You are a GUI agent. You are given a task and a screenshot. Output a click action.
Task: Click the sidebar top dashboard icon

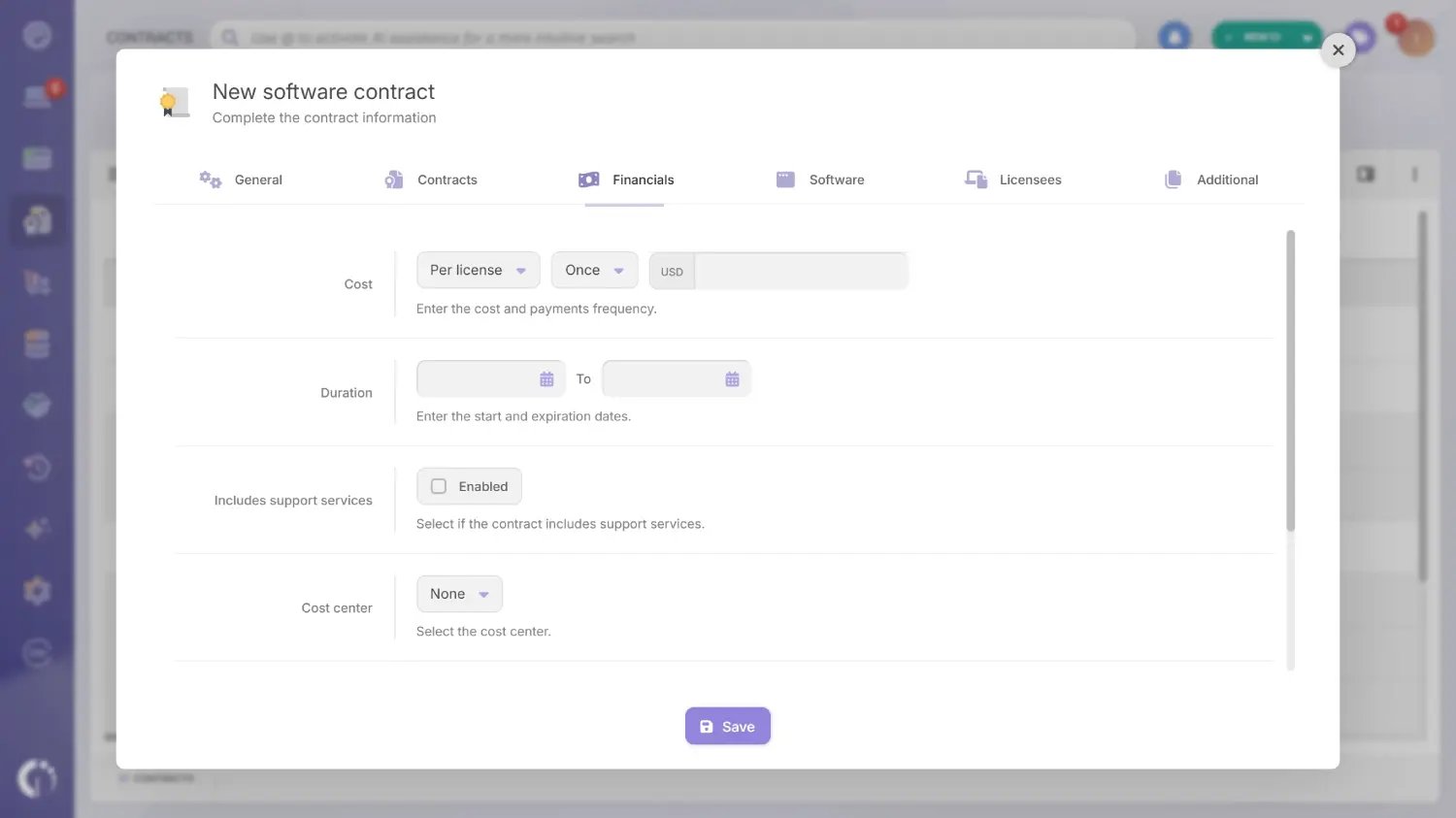pyautogui.click(x=37, y=36)
